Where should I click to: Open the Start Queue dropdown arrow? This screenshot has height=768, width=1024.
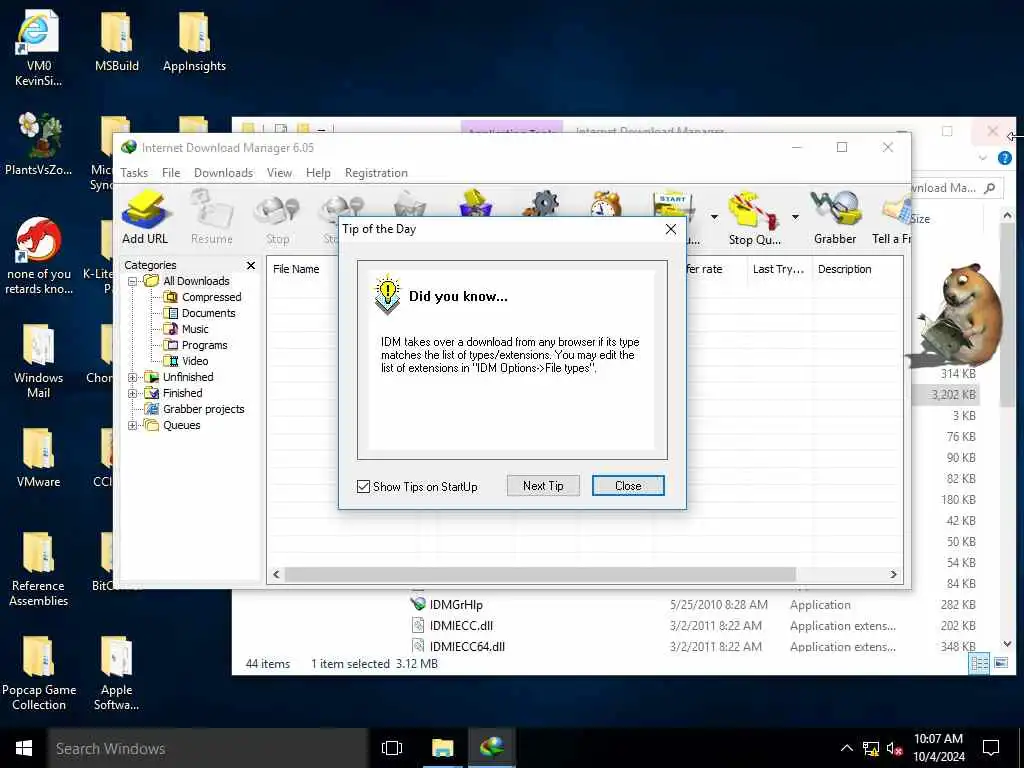[x=714, y=217]
